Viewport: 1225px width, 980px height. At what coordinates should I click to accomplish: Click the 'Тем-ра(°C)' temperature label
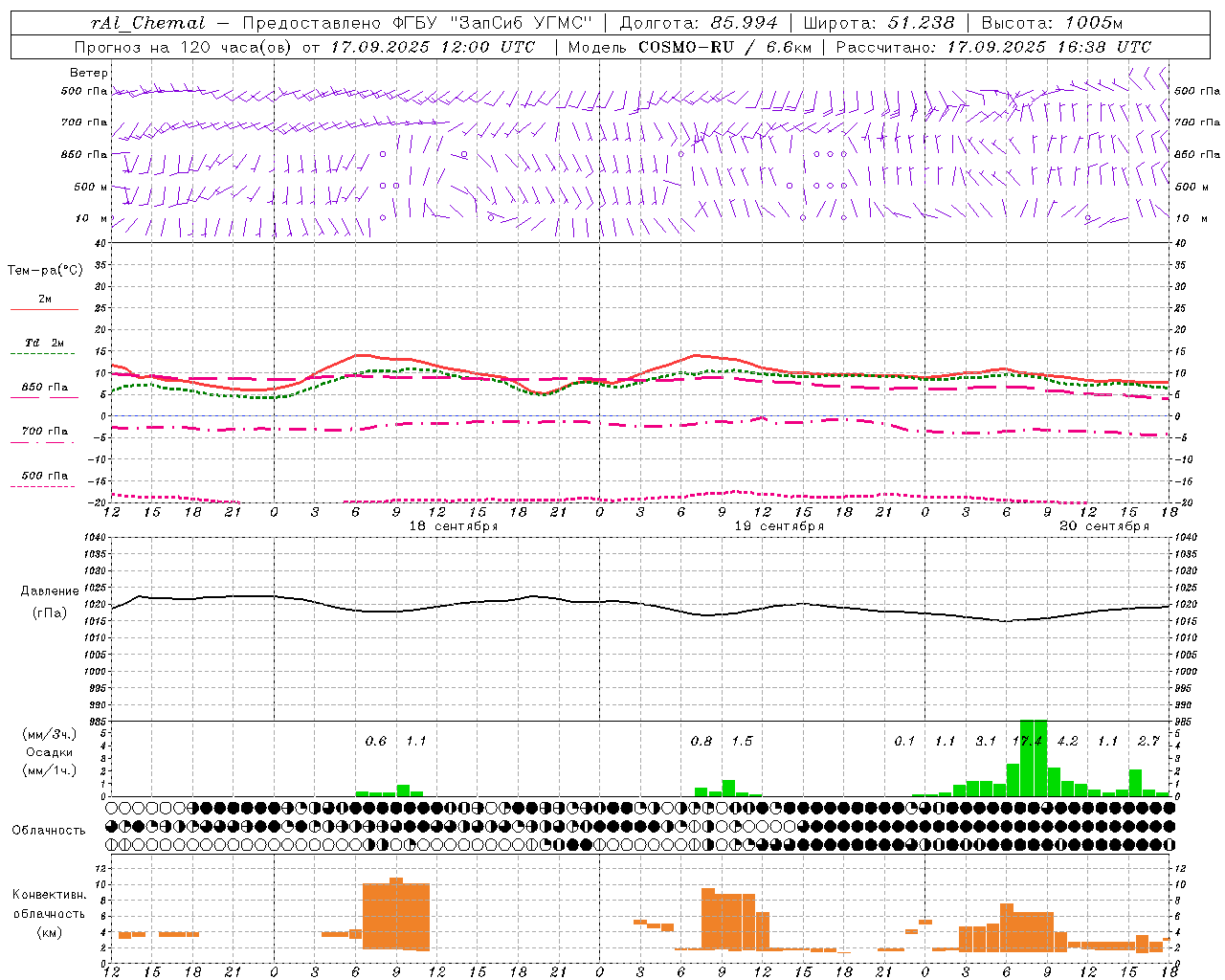(x=45, y=271)
